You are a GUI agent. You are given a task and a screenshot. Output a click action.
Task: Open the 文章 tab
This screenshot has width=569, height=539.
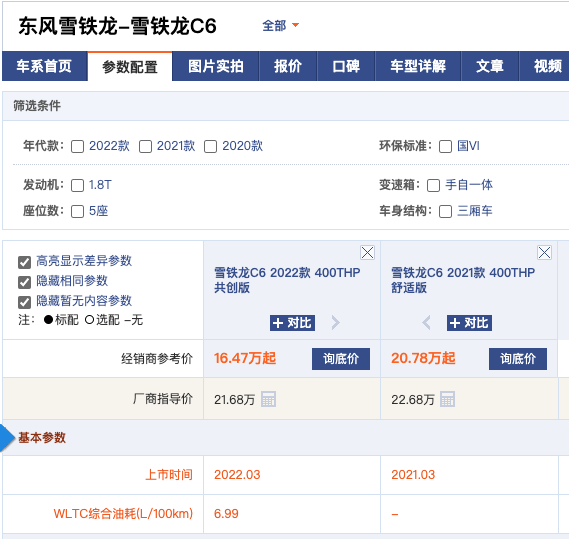coord(490,66)
